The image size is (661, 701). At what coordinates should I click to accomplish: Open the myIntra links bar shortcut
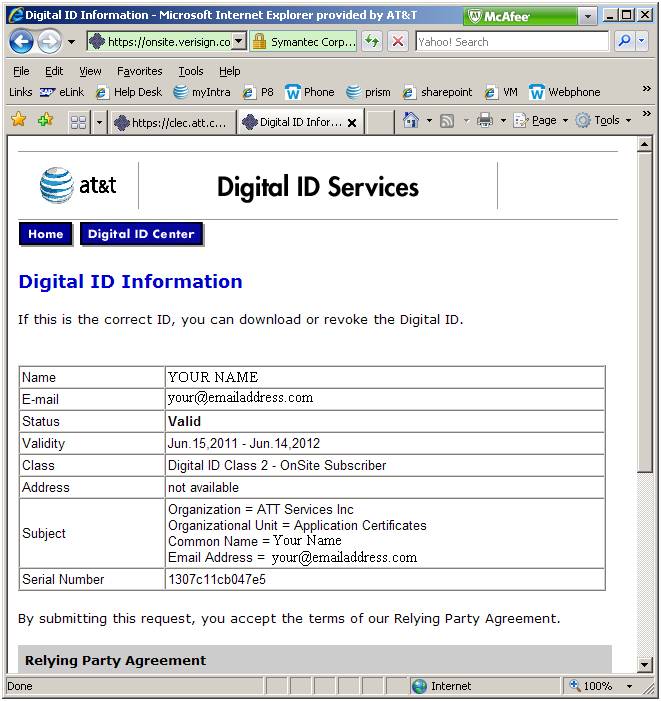(202, 92)
